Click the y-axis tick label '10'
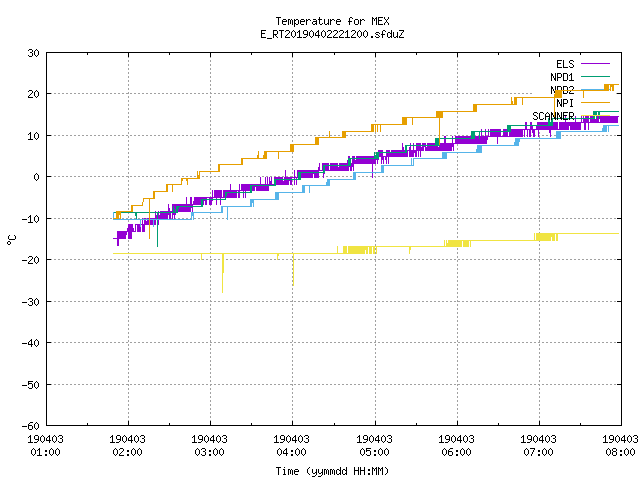Screen dimensions: 640x480 33,136
